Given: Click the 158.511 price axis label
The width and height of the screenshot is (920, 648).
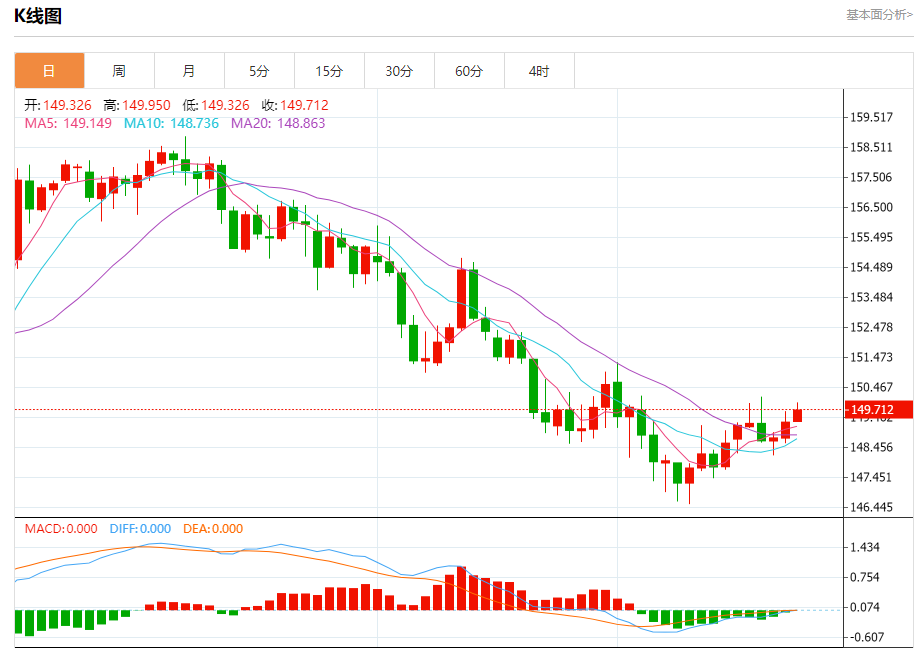Looking at the screenshot, I should [x=871, y=147].
